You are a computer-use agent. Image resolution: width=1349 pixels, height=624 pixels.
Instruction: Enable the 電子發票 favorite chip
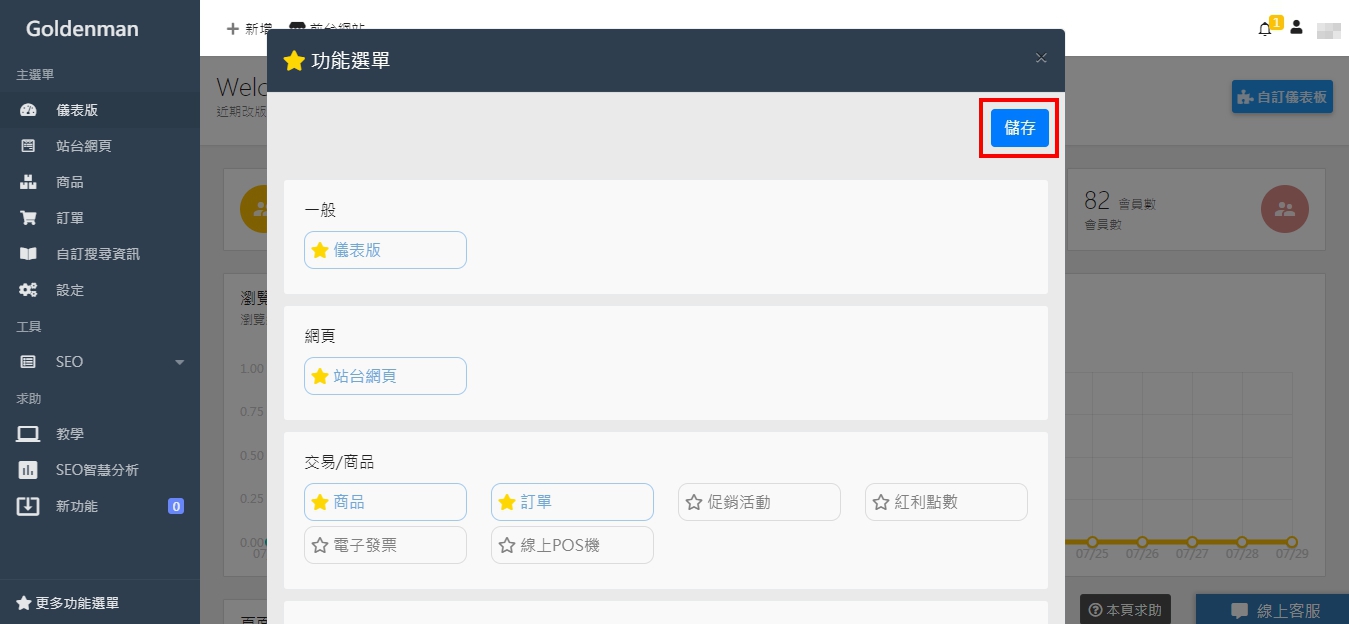point(385,545)
